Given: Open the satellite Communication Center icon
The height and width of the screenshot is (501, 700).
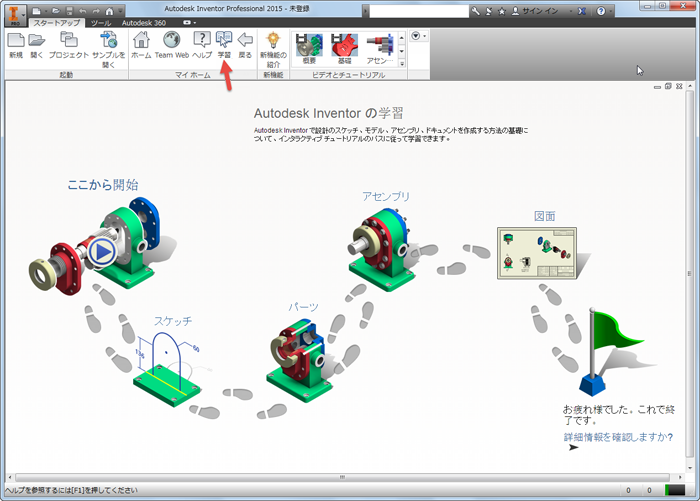Looking at the screenshot, I should [x=489, y=11].
